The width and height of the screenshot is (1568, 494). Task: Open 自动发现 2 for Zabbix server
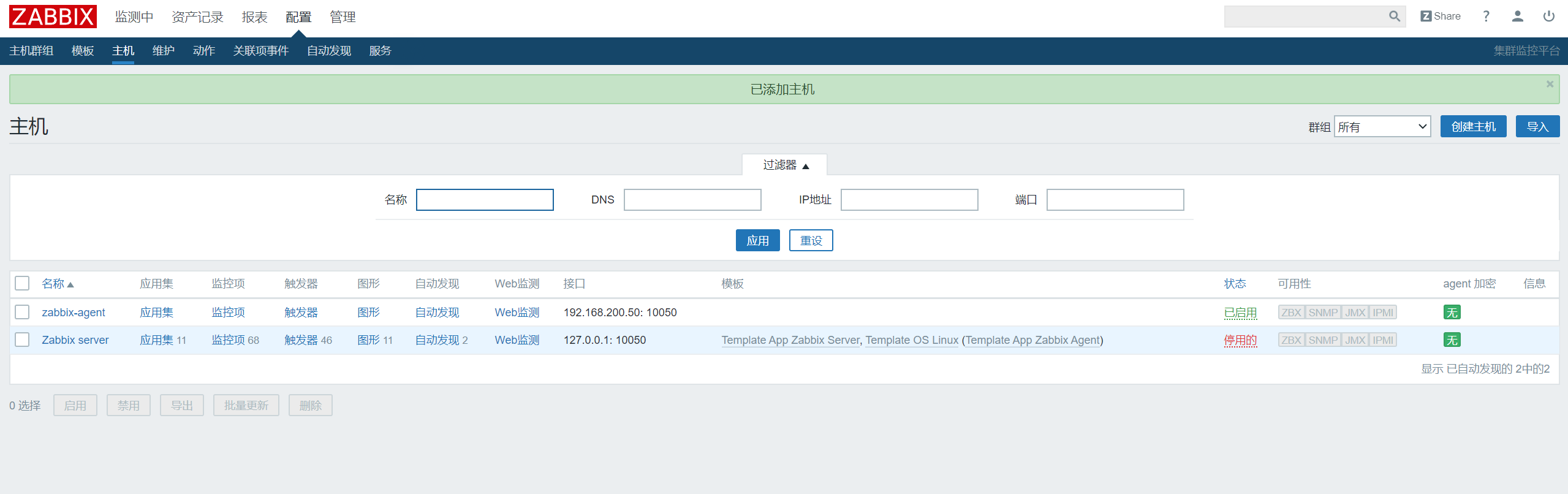pyautogui.click(x=437, y=340)
